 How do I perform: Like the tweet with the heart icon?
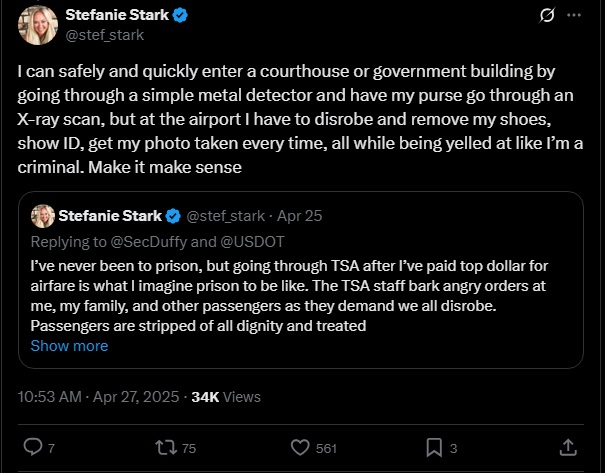click(300, 448)
